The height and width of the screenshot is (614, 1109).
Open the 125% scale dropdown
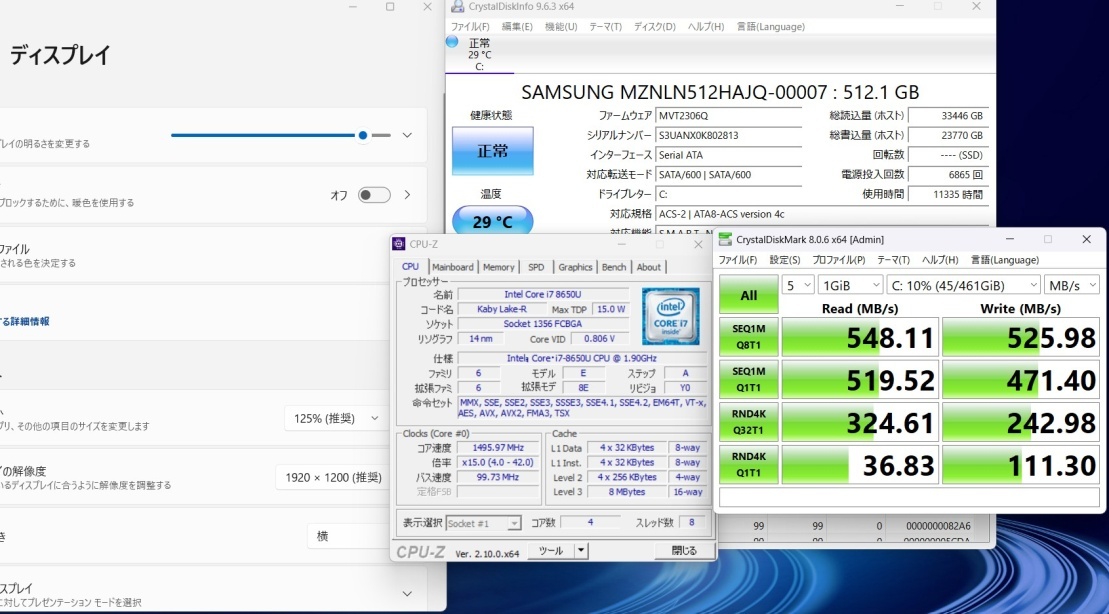pos(336,418)
